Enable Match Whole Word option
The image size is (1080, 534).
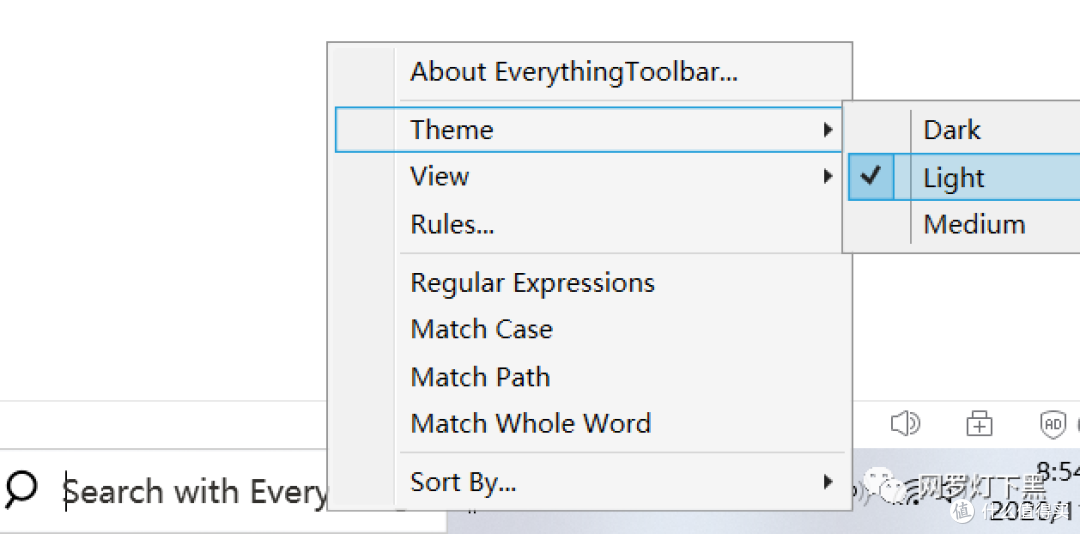point(530,424)
